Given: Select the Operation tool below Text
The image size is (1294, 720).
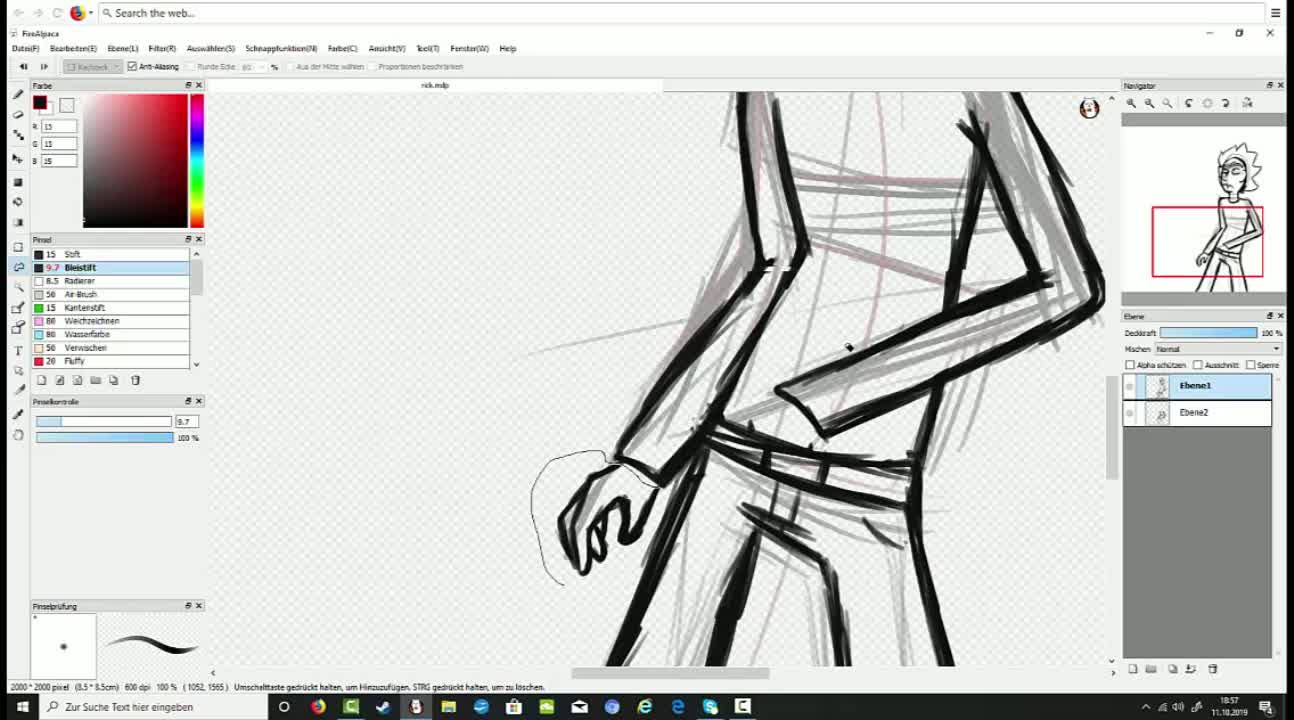Looking at the screenshot, I should pyautogui.click(x=18, y=370).
